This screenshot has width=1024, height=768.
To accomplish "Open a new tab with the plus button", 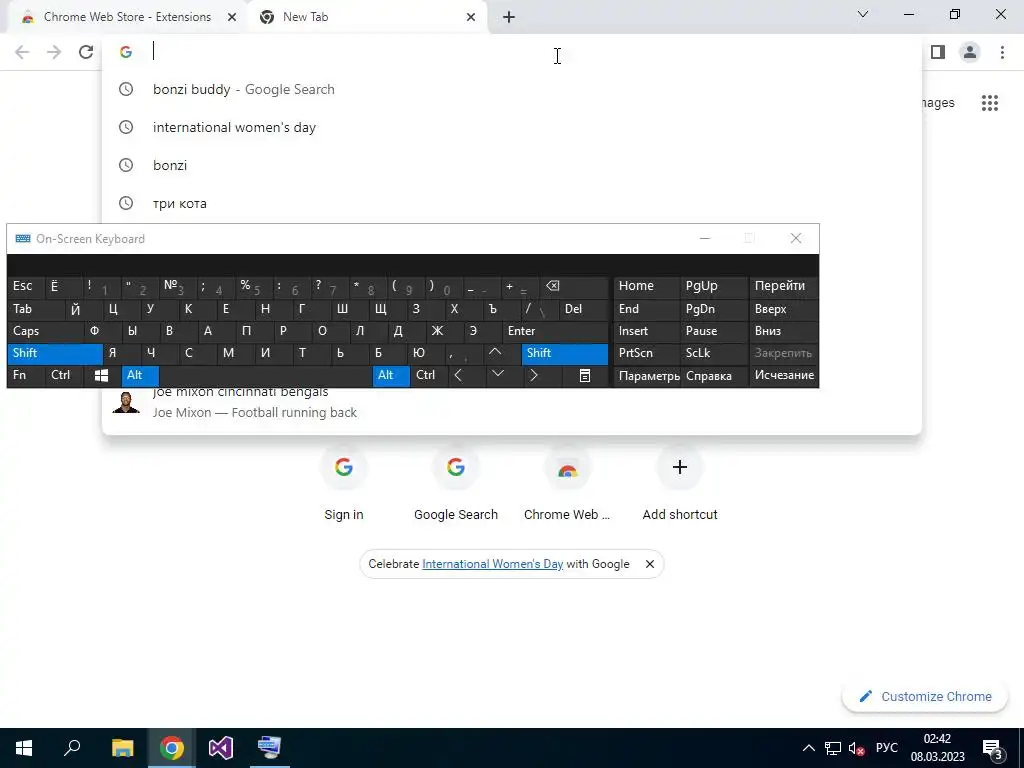I will click(509, 17).
